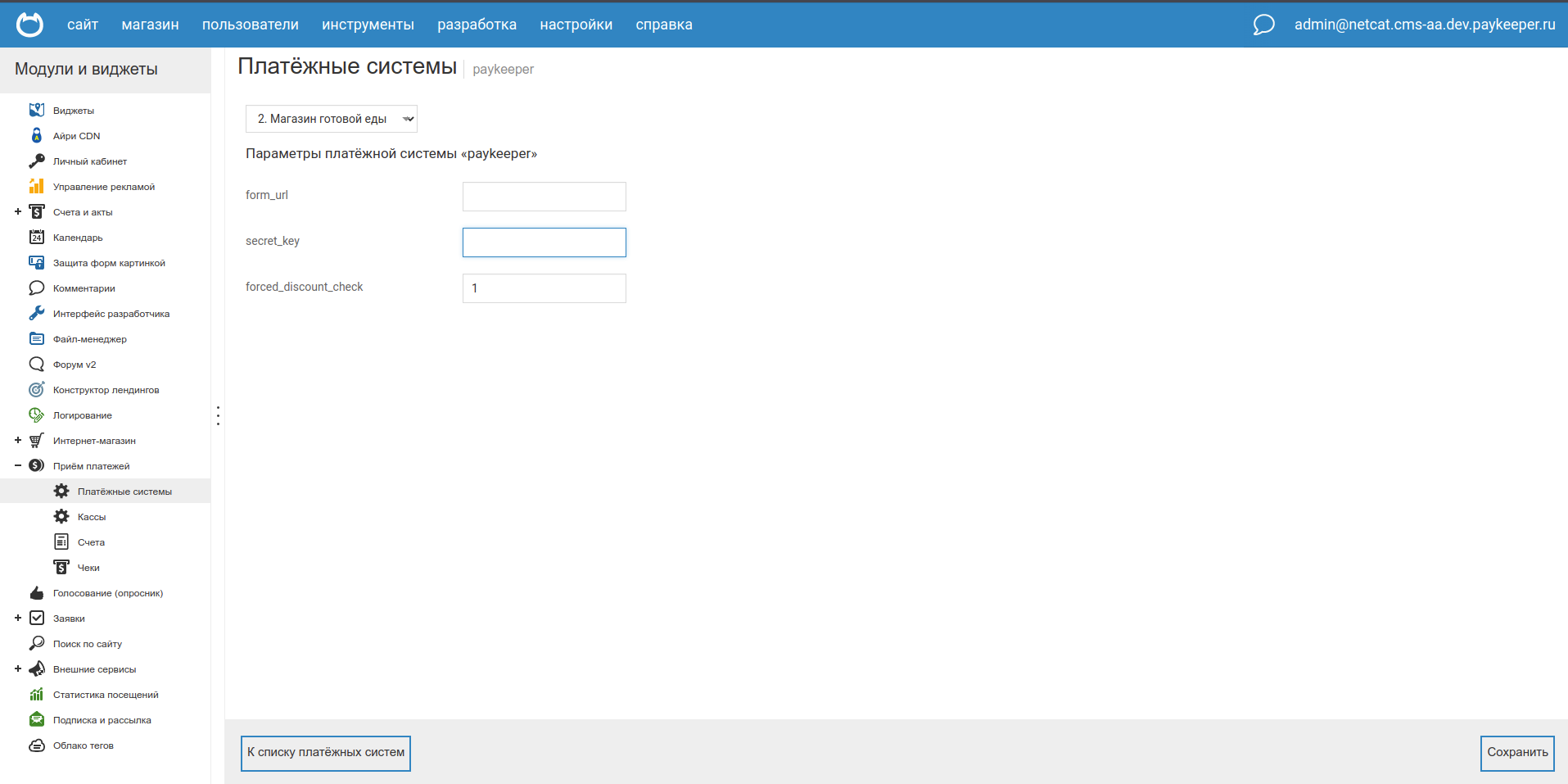The width and height of the screenshot is (1568, 784).
Task: Open Статистика посещений text in sidebar
Action: tap(106, 695)
